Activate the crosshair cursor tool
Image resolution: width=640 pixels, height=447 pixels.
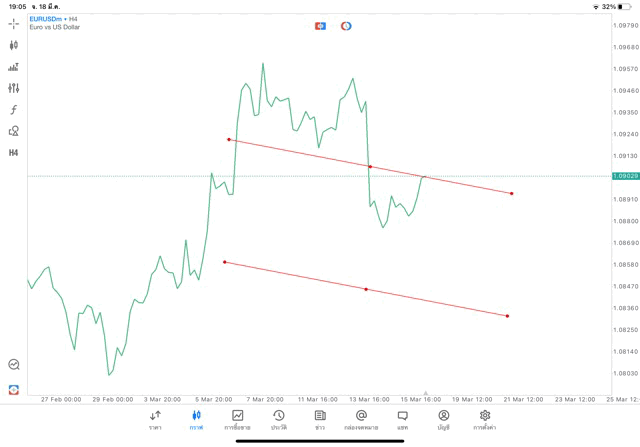coord(14,23)
